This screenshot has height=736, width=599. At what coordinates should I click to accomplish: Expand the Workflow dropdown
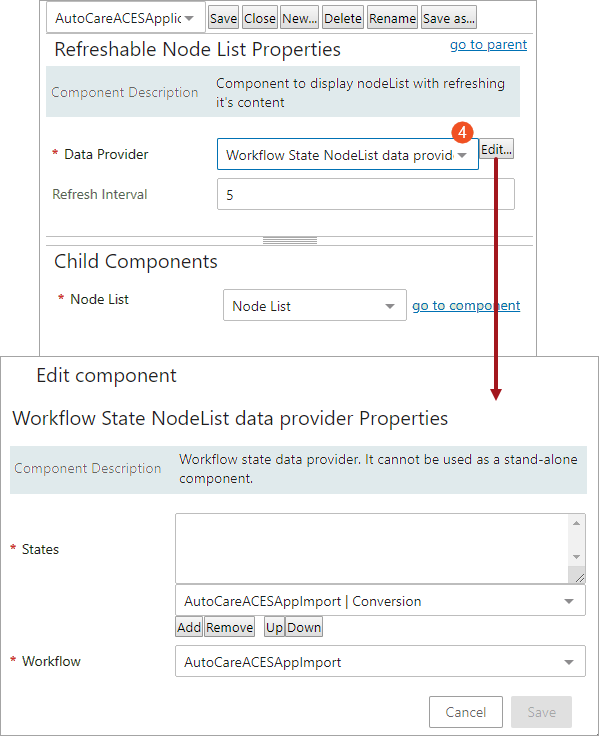(380, 661)
